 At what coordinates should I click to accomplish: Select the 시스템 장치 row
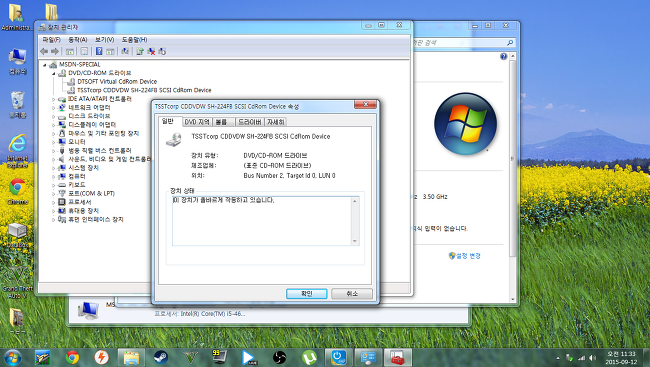tap(83, 168)
